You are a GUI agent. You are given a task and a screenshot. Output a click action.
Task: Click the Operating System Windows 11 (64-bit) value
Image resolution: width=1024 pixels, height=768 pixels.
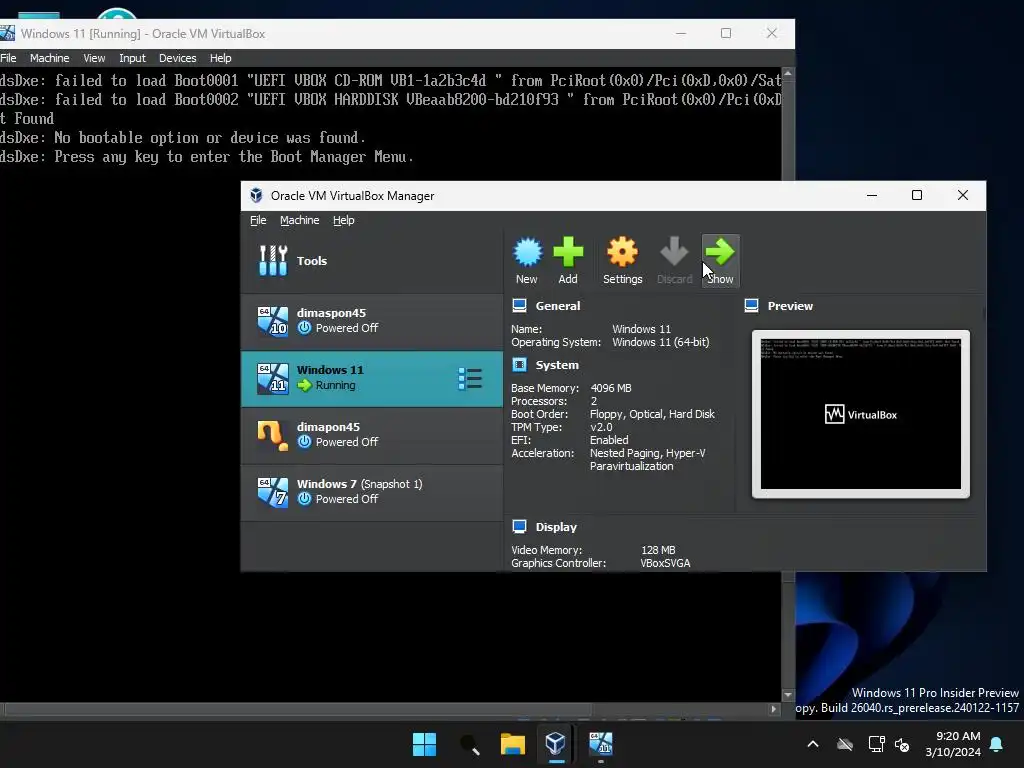click(660, 342)
